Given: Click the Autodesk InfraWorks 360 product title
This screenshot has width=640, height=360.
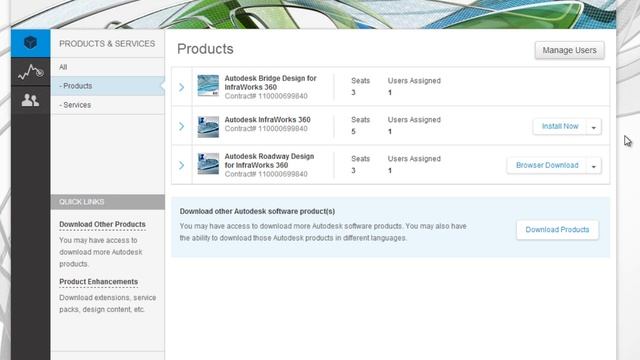Looking at the screenshot, I should click(x=267, y=120).
